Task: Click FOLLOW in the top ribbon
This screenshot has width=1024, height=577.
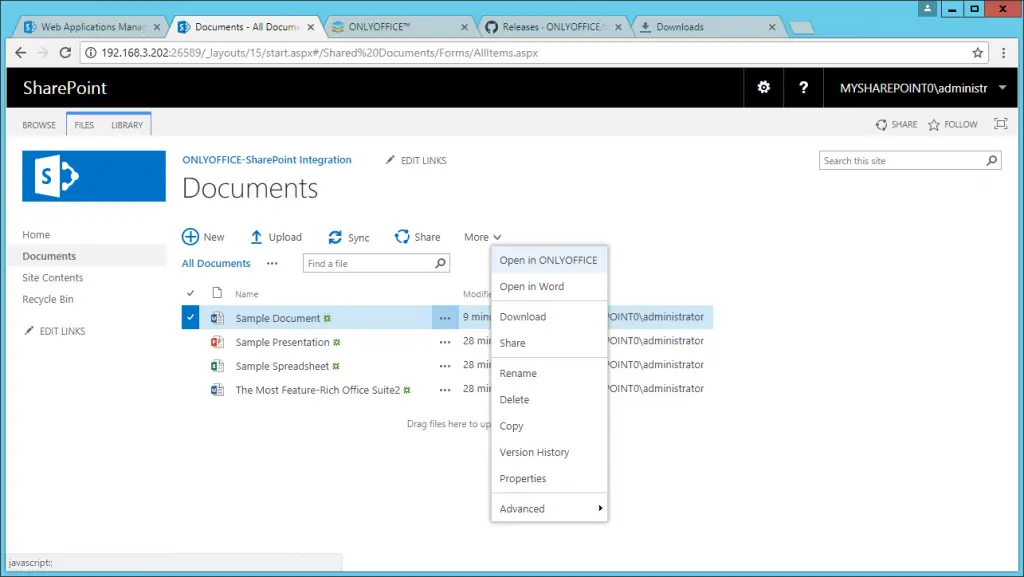Action: pyautogui.click(x=953, y=124)
